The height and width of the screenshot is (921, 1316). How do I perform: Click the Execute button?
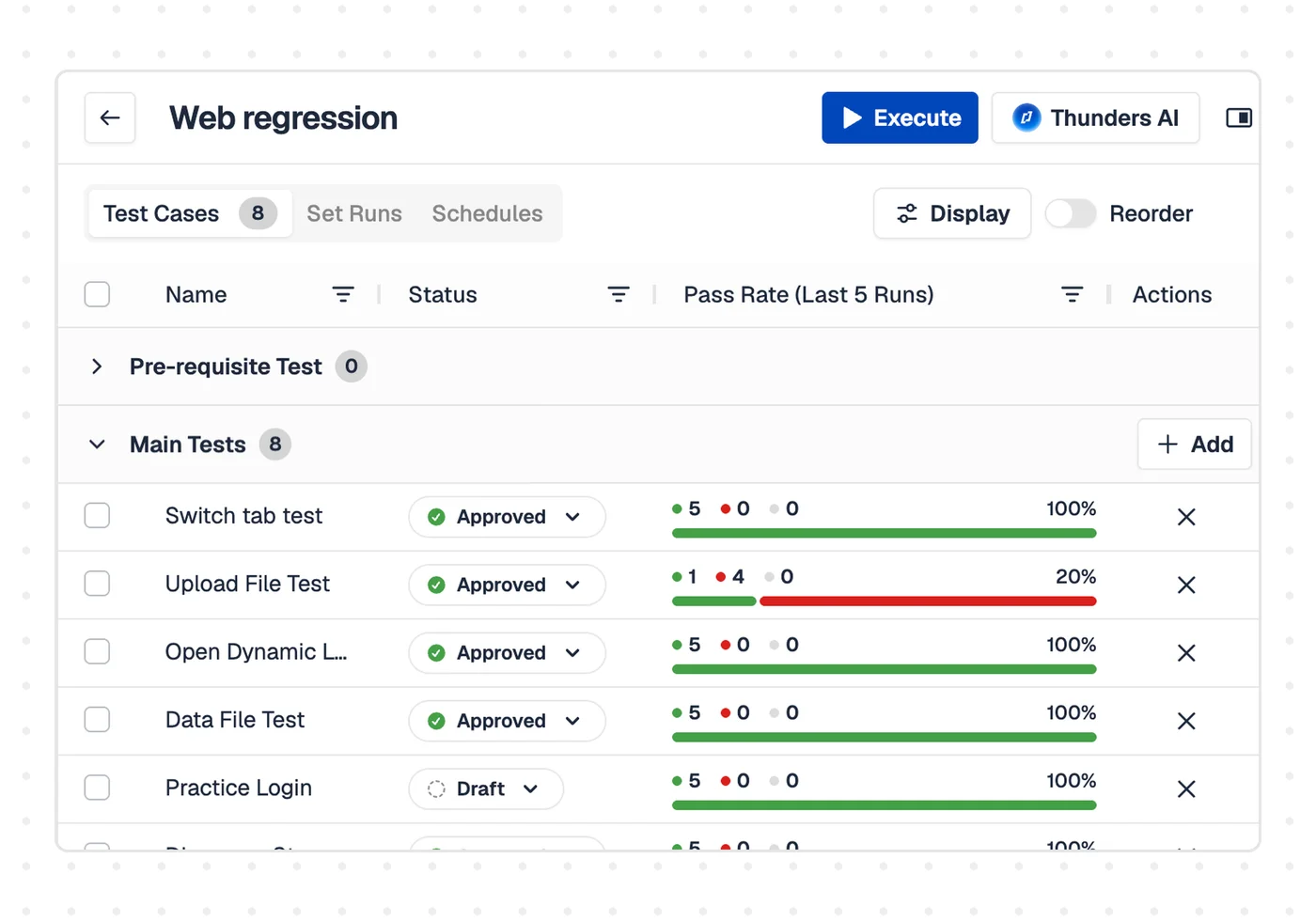tap(900, 117)
